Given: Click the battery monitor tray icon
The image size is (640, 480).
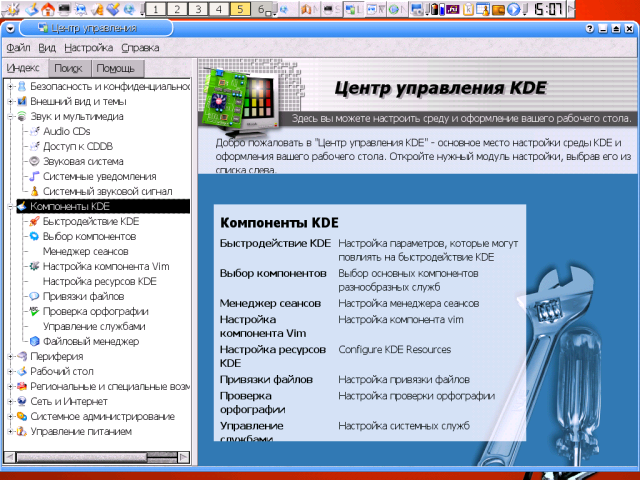Looking at the screenshot, I should 436,9.
